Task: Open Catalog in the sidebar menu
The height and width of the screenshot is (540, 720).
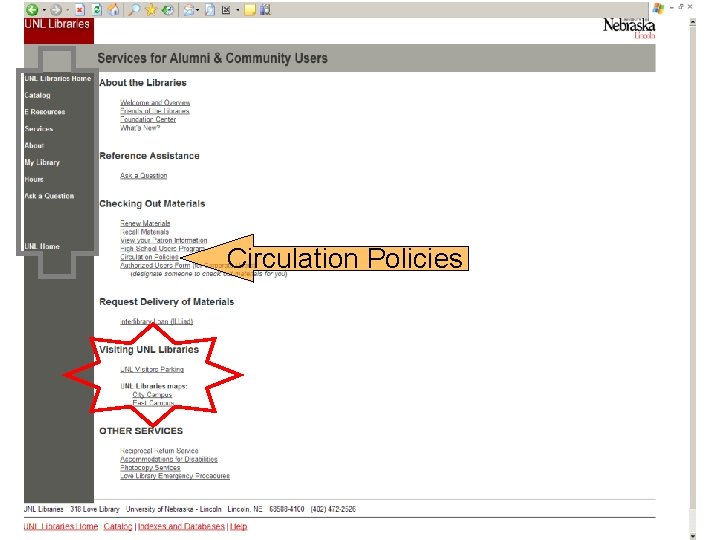Action: coord(38,95)
